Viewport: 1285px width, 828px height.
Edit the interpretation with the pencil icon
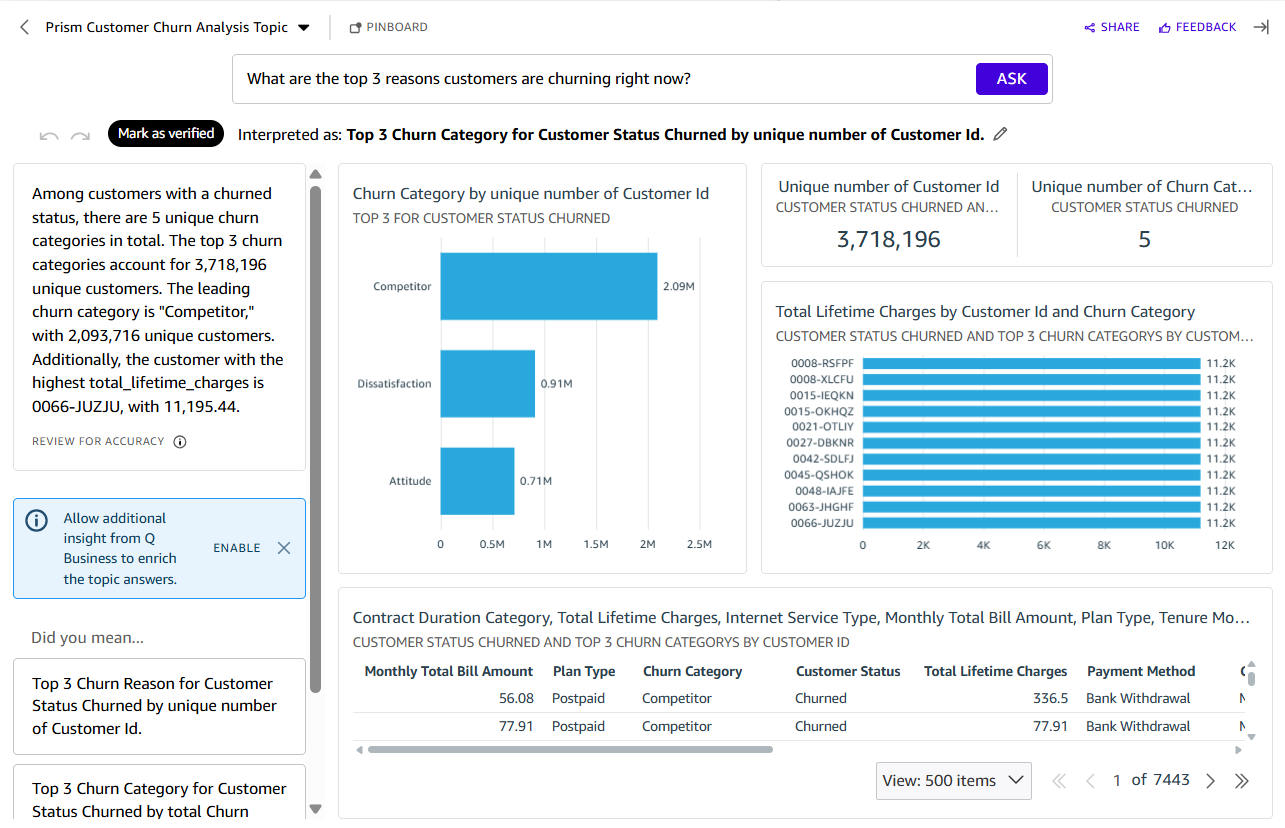1000,134
